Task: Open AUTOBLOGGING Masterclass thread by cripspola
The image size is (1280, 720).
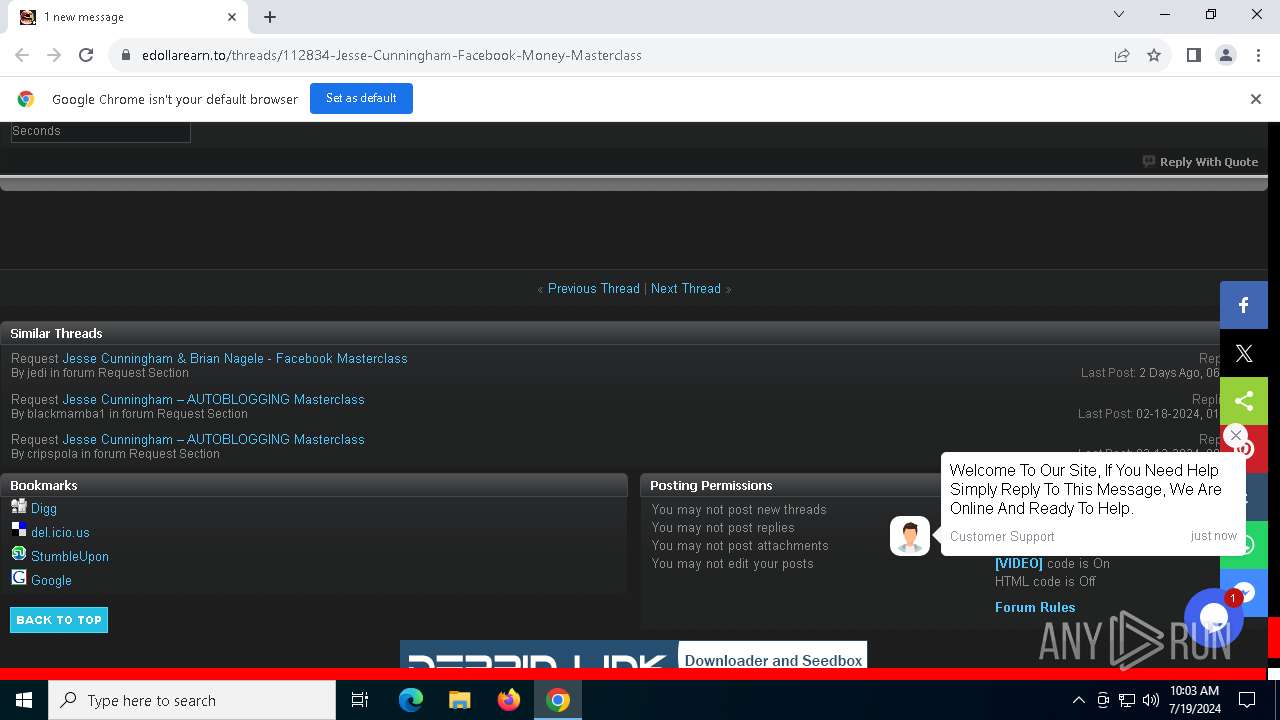Action: point(214,439)
